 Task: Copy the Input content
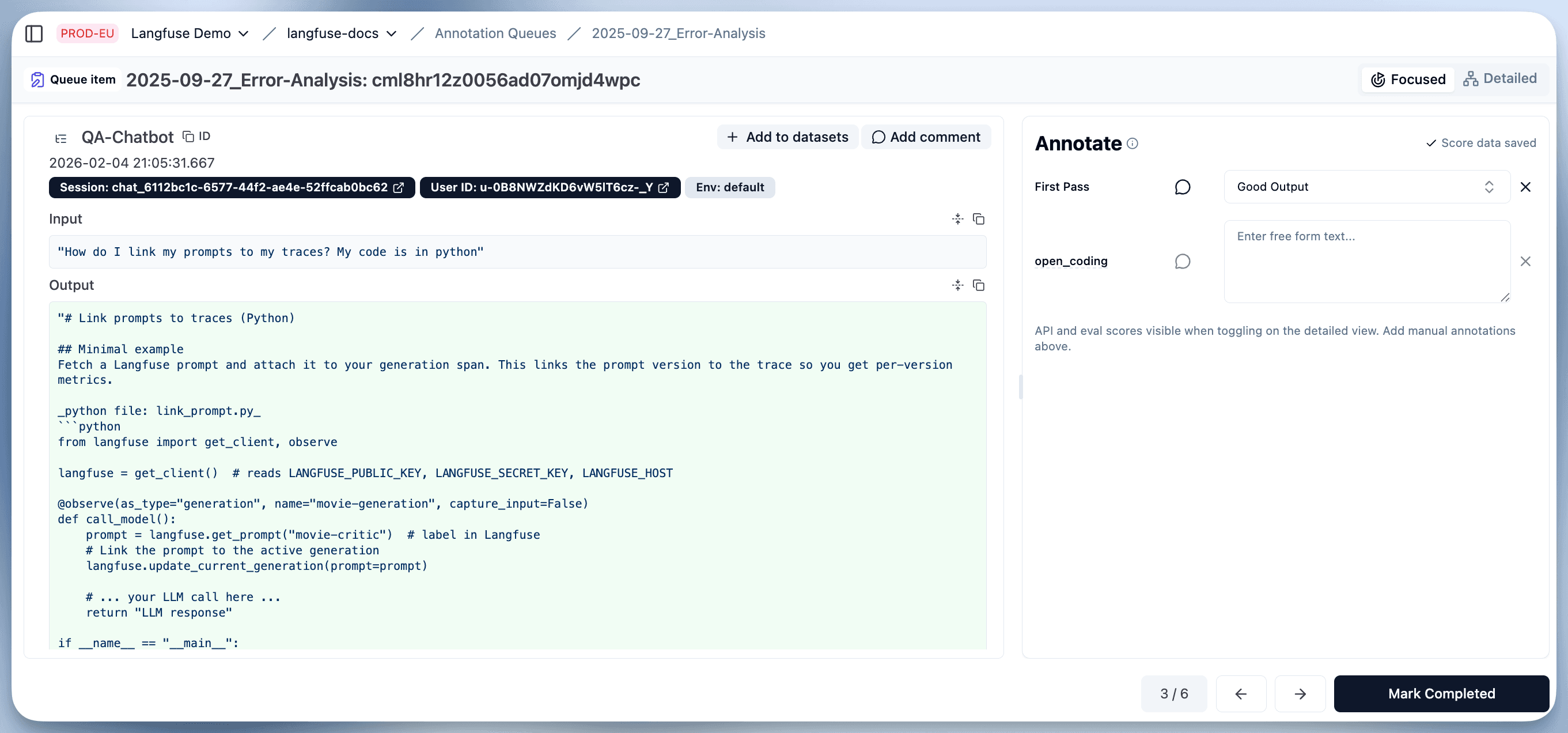pyautogui.click(x=979, y=219)
